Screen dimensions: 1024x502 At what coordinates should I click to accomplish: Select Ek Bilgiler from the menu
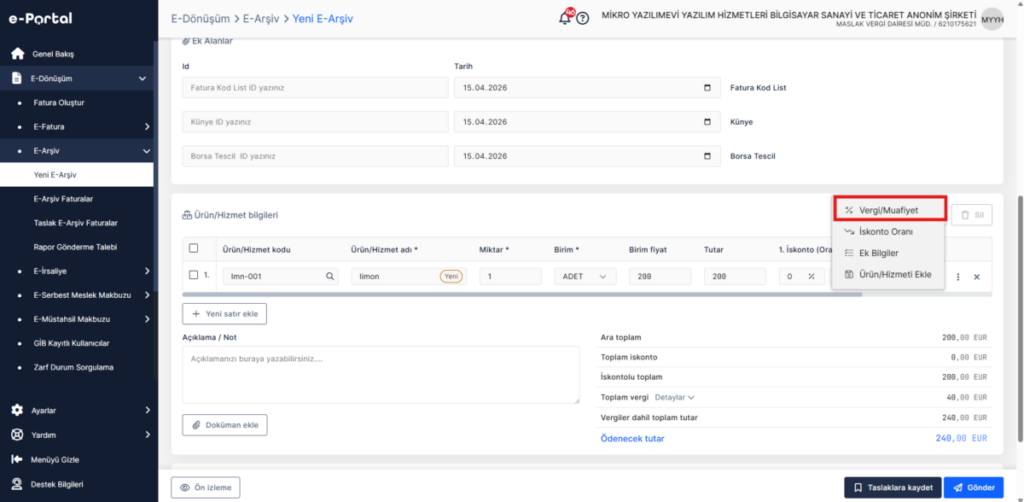pyautogui.click(x=888, y=253)
